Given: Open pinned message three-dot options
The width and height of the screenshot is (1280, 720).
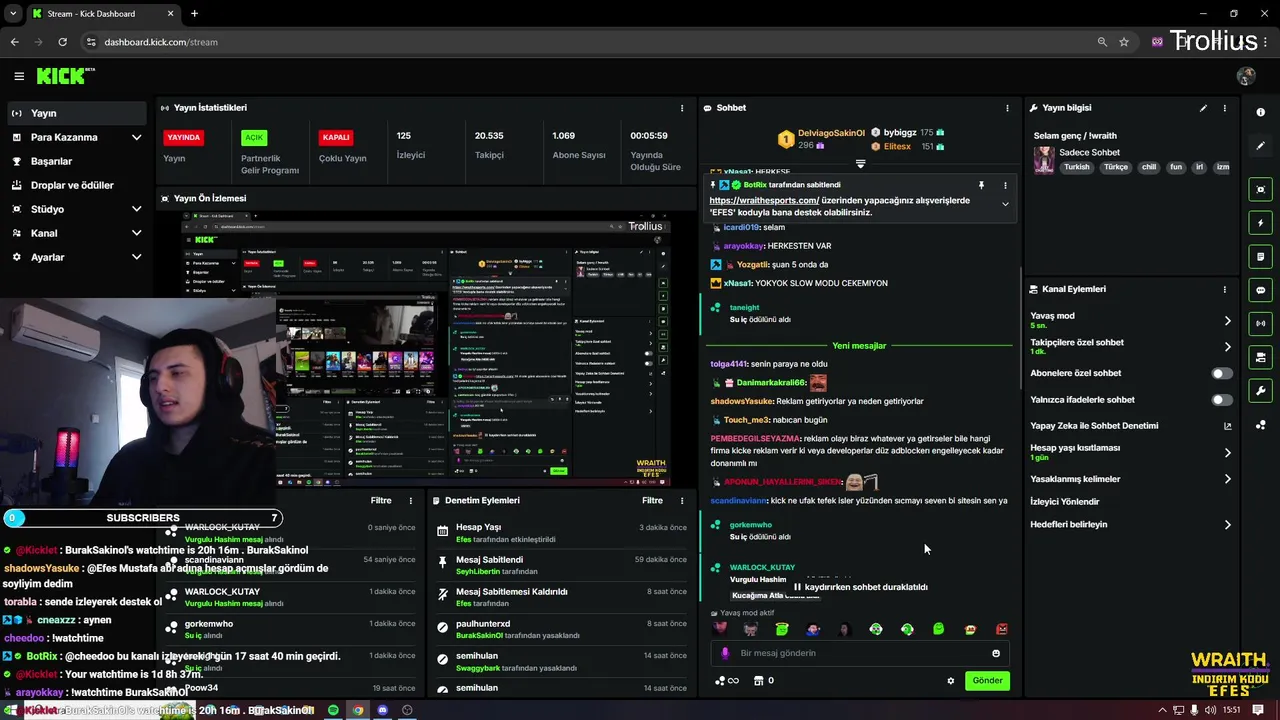Looking at the screenshot, I should 1005,185.
